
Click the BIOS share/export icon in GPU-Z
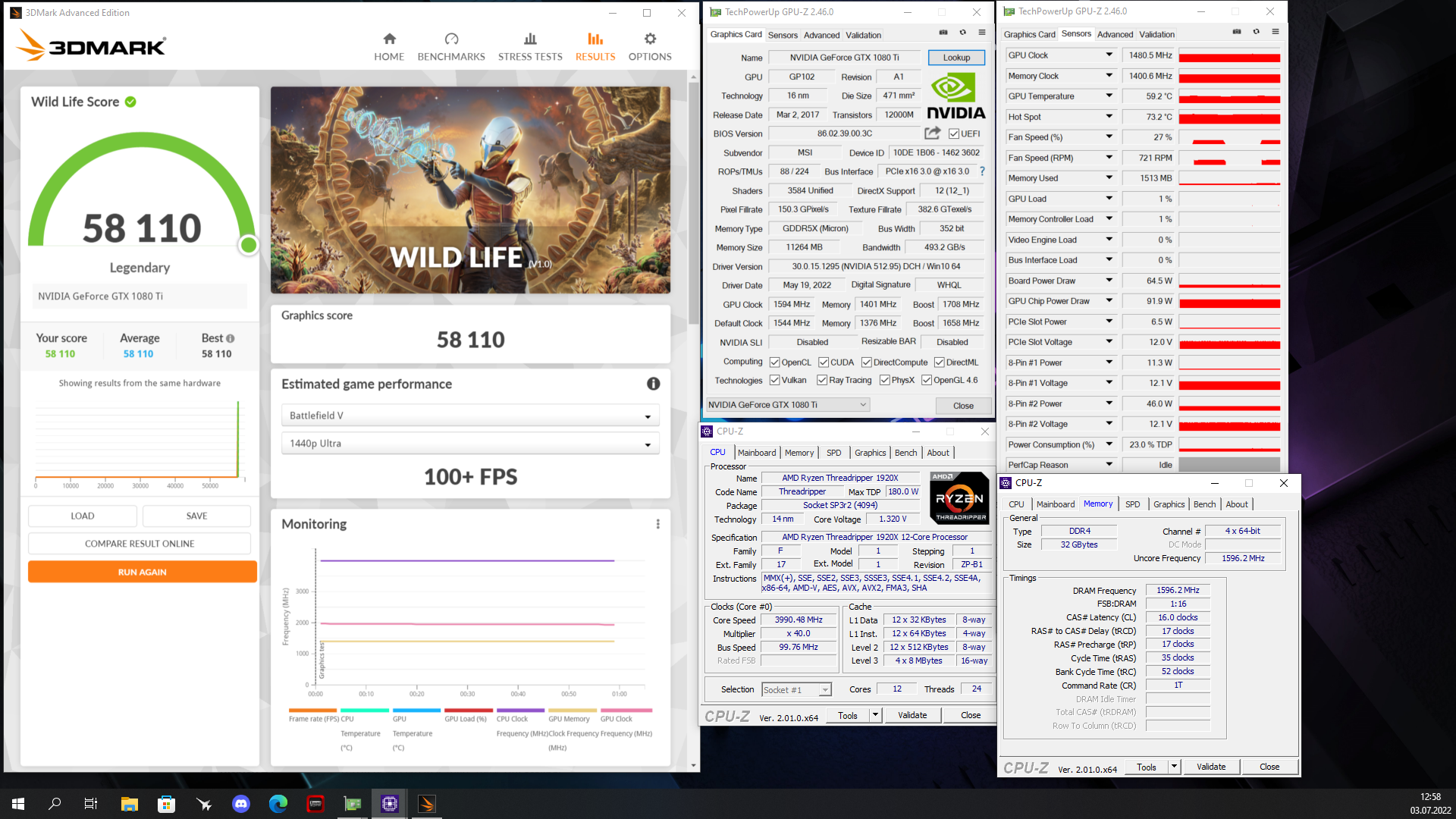tap(933, 133)
